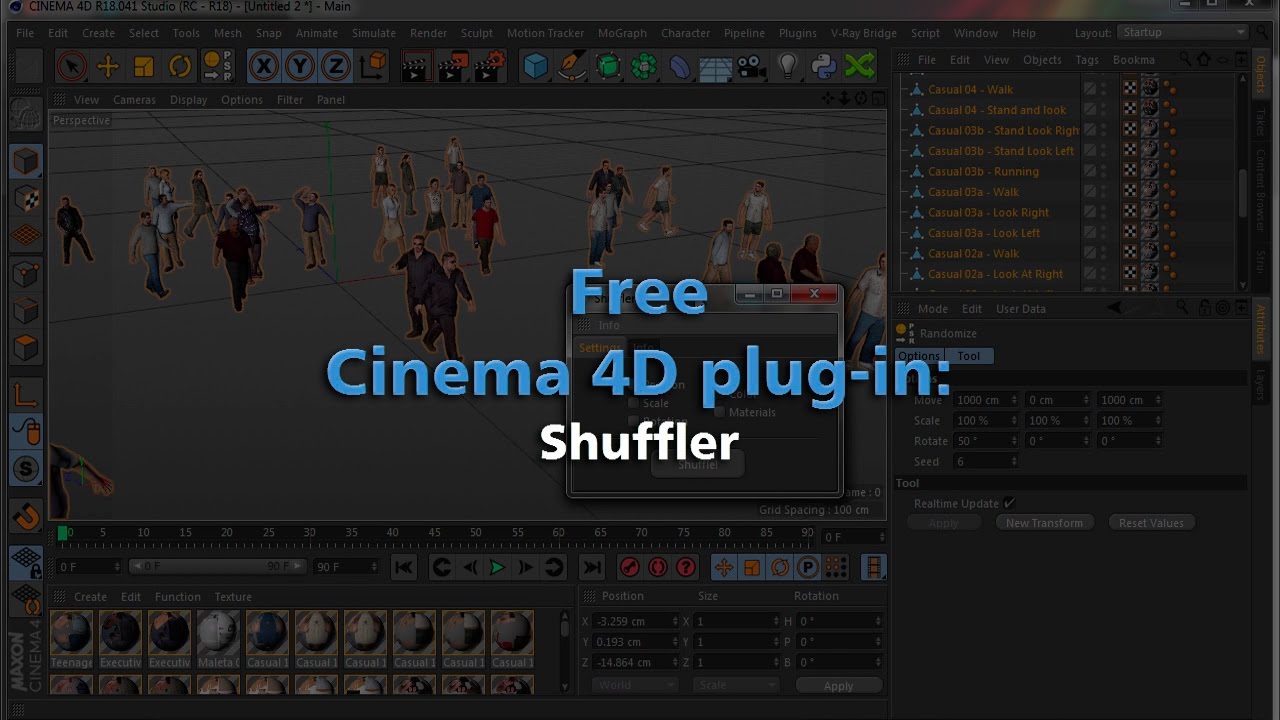
Task: Select the Scale tool in toolbar
Action: click(x=144, y=66)
